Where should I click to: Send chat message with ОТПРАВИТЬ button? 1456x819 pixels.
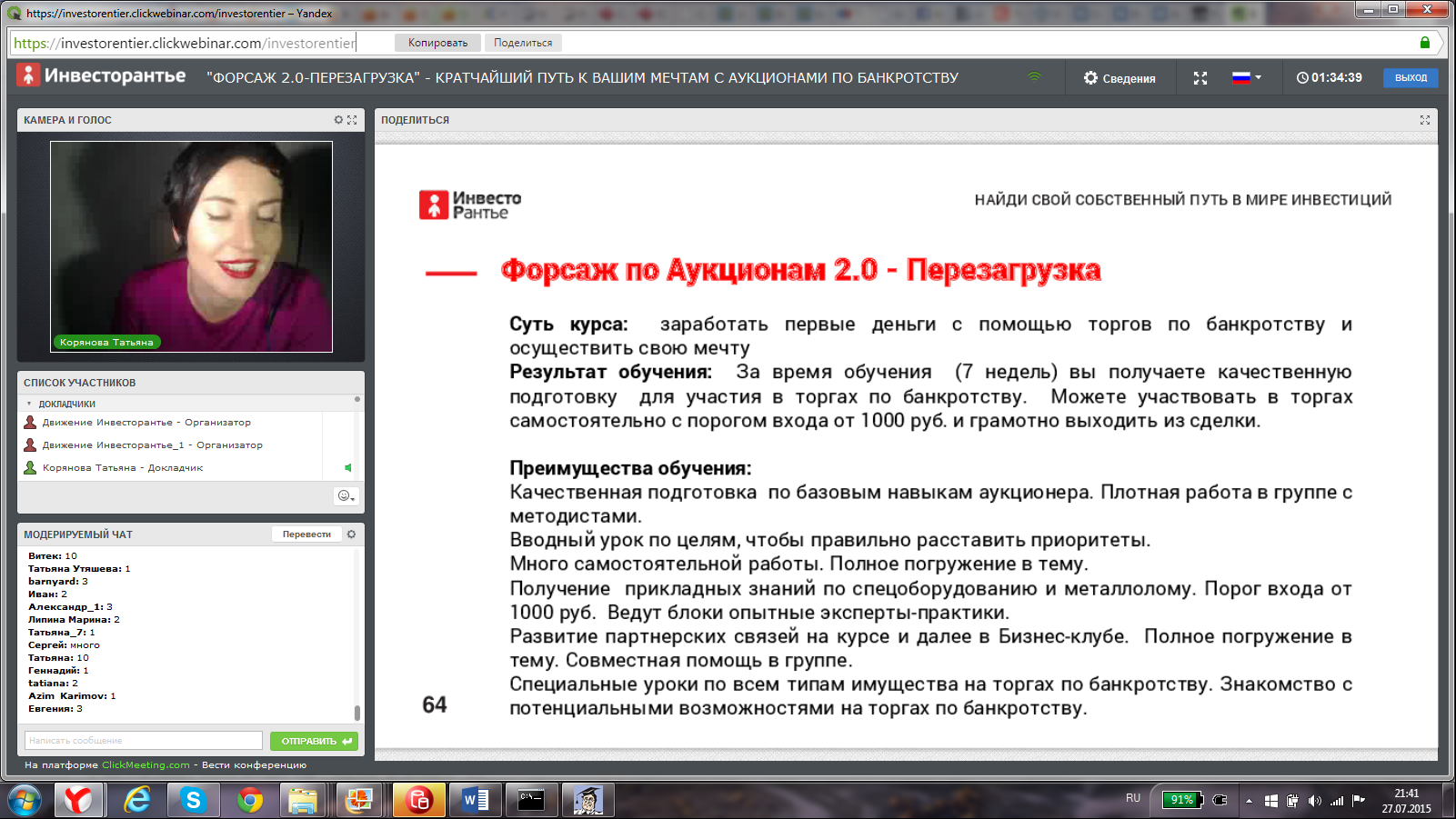[314, 741]
